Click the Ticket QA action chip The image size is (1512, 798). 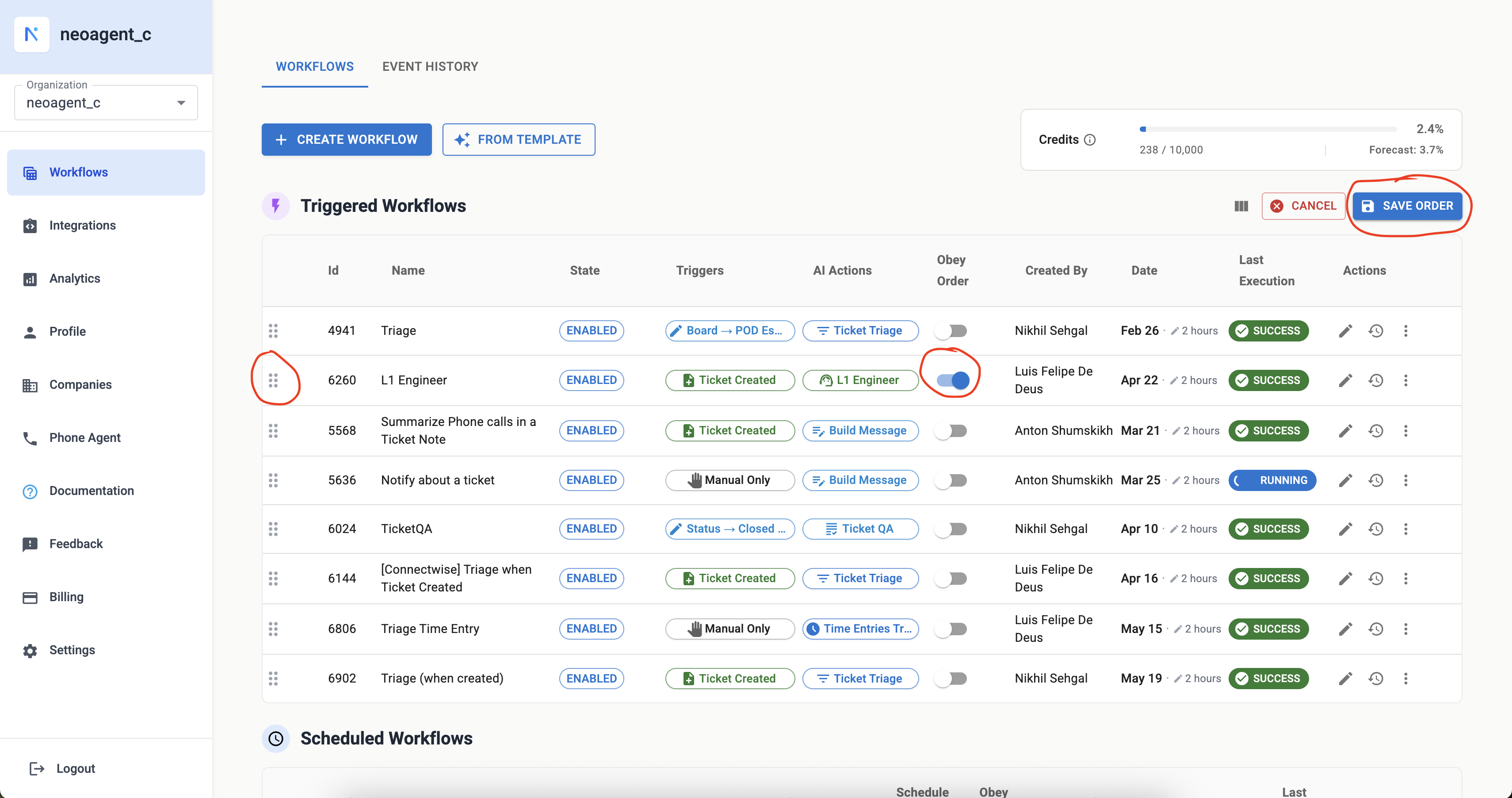click(860, 529)
